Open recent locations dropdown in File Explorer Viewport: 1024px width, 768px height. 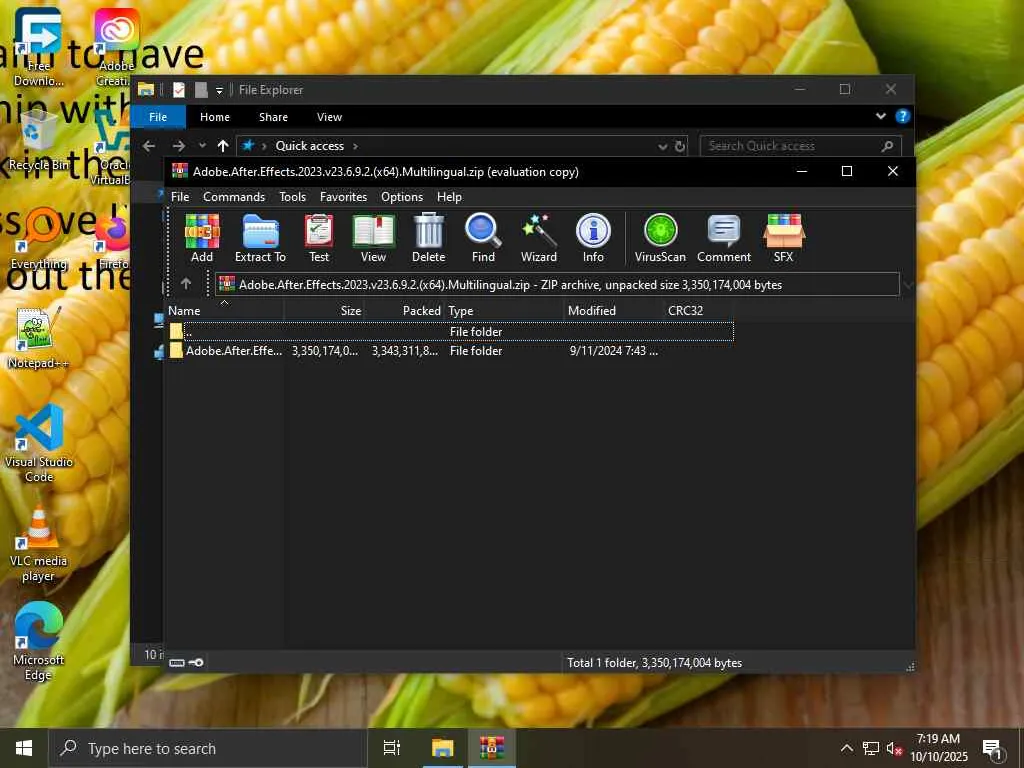click(202, 146)
